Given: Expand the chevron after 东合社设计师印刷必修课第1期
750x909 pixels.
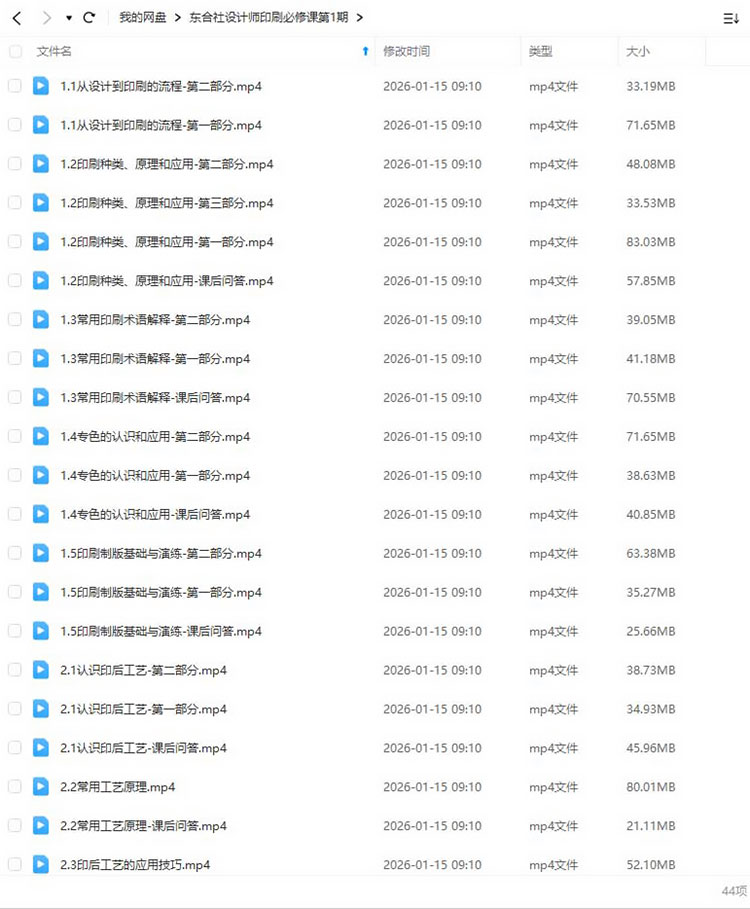Looking at the screenshot, I should coord(359,18).
